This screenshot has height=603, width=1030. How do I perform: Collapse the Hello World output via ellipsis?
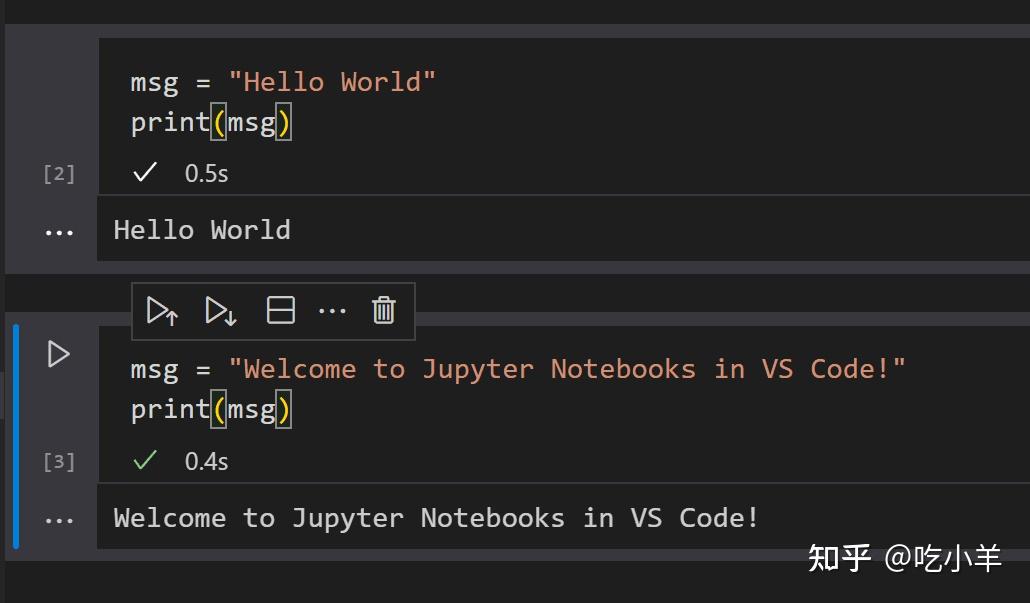(59, 231)
